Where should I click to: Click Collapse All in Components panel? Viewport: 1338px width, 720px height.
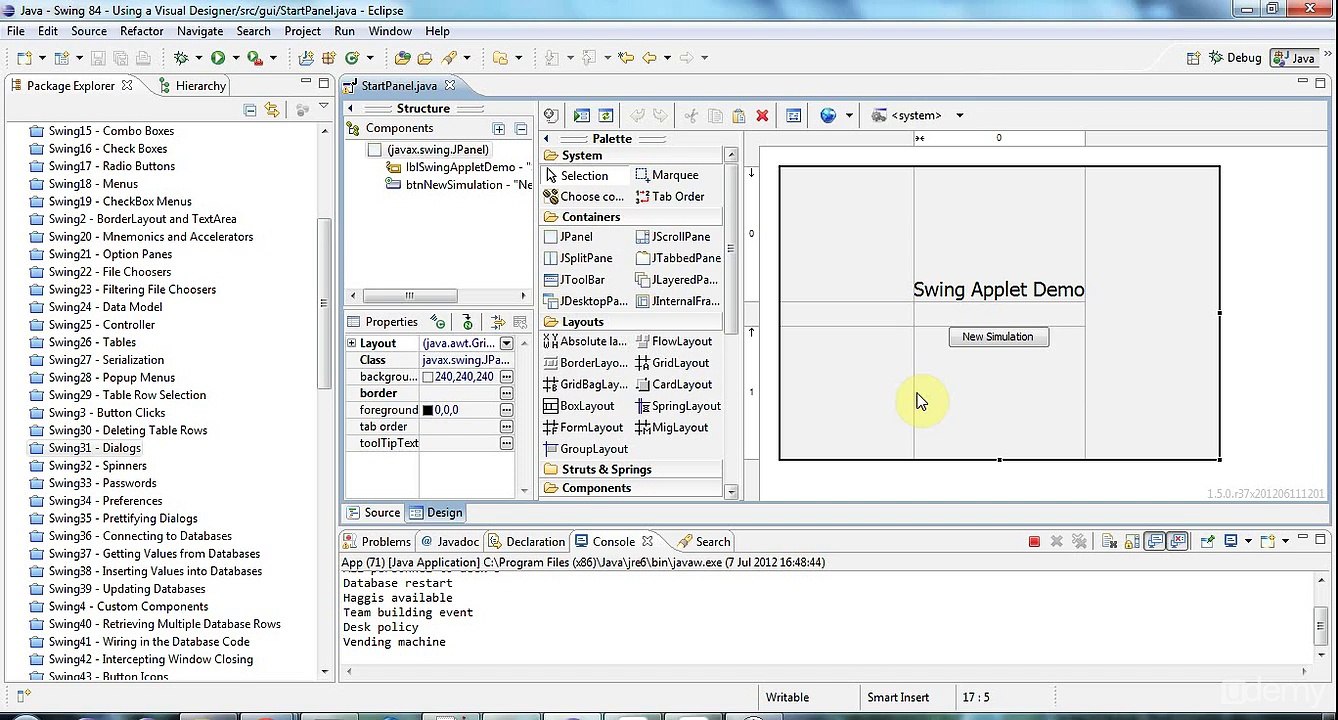click(x=521, y=128)
